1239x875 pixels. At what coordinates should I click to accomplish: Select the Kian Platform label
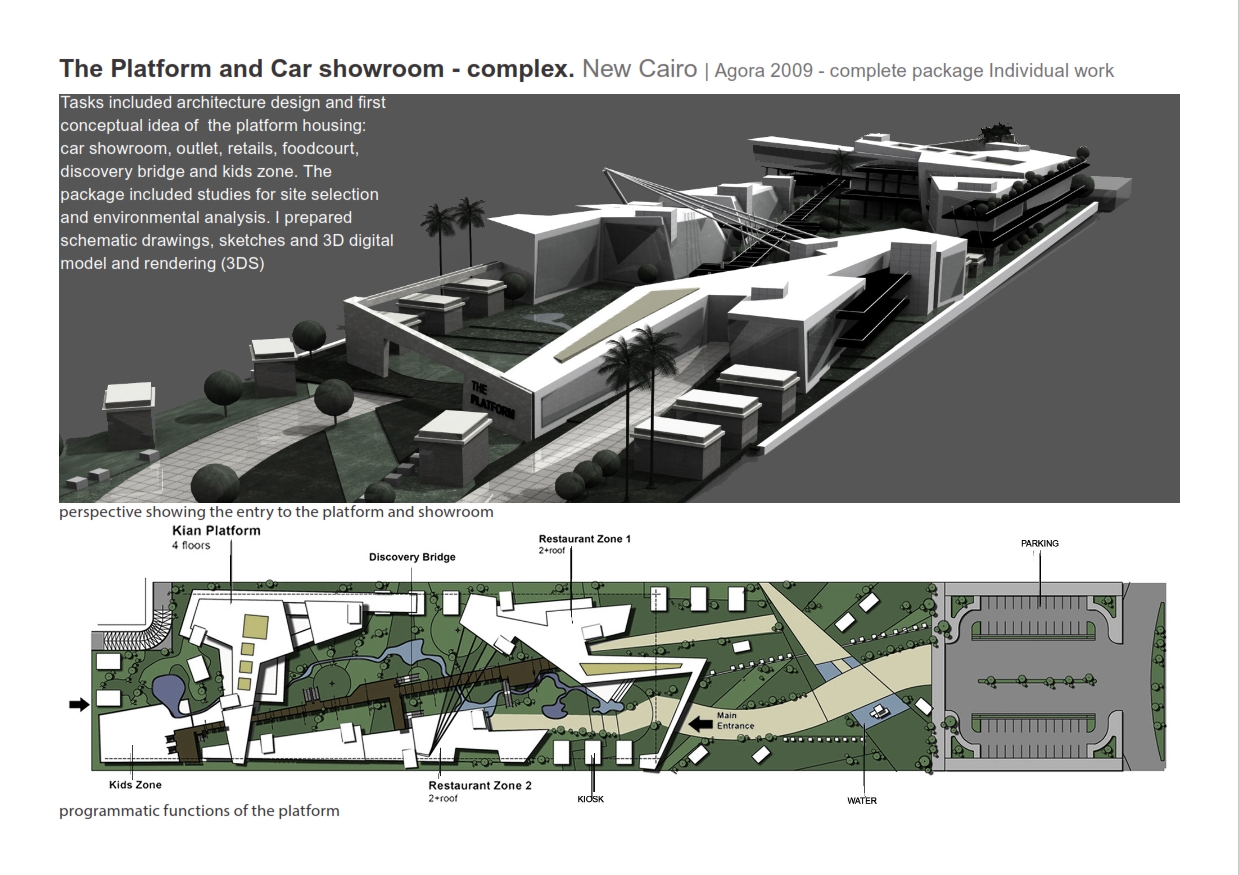coord(216,531)
